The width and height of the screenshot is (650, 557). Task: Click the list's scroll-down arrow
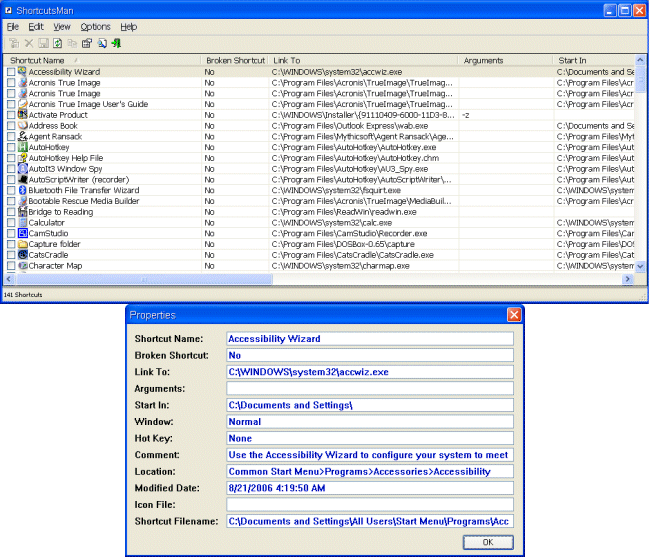pos(640,266)
